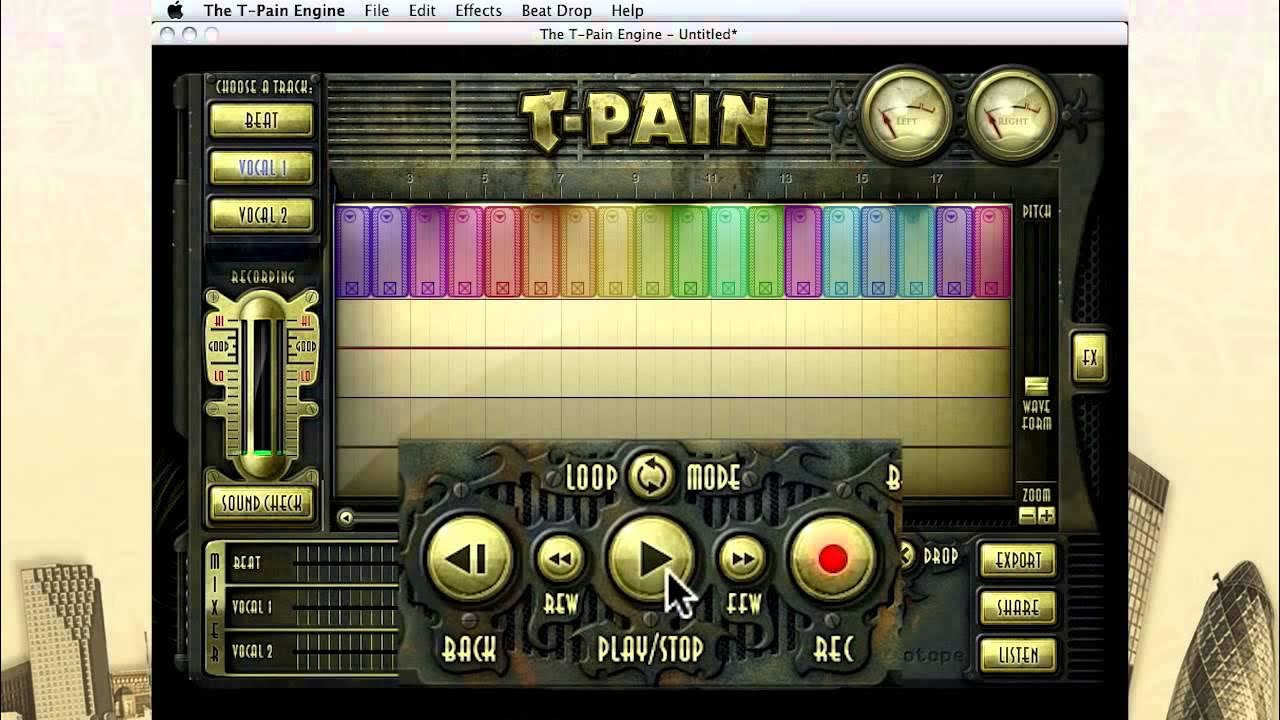Click the Back transport button

coord(470,559)
